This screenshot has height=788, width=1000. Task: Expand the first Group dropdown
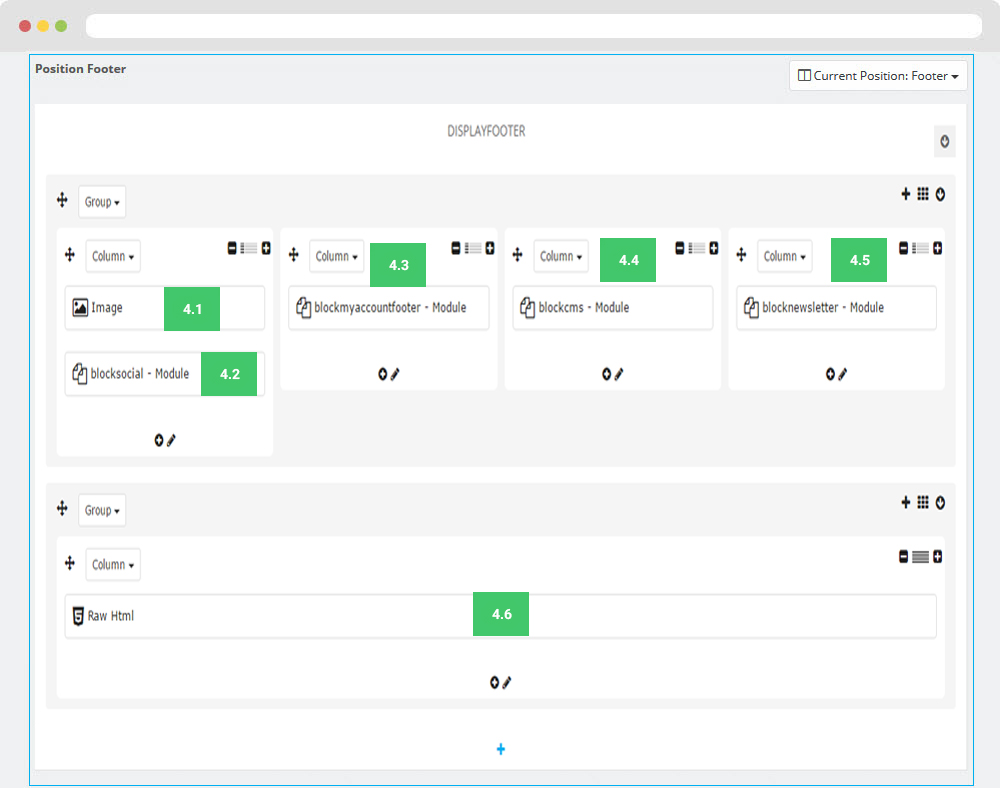coord(102,202)
